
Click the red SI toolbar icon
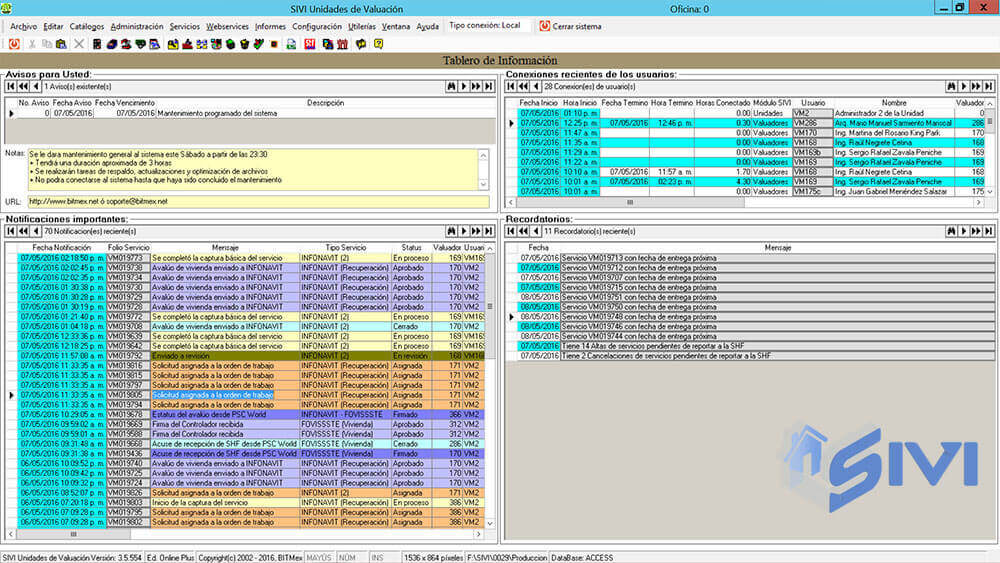pyautogui.click(x=310, y=44)
